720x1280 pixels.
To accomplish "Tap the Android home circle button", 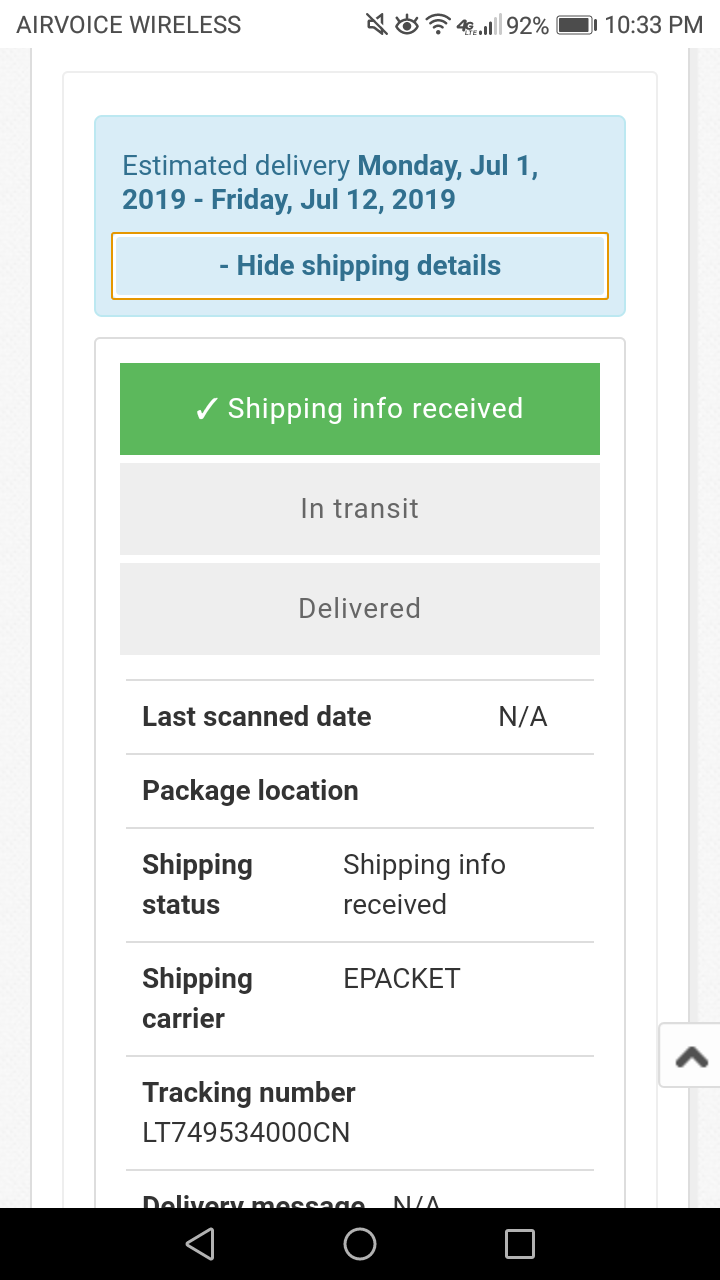I will click(360, 1244).
